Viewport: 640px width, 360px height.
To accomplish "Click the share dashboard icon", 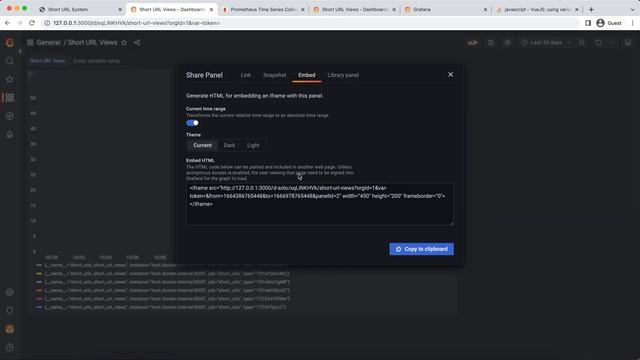I will coord(137,42).
